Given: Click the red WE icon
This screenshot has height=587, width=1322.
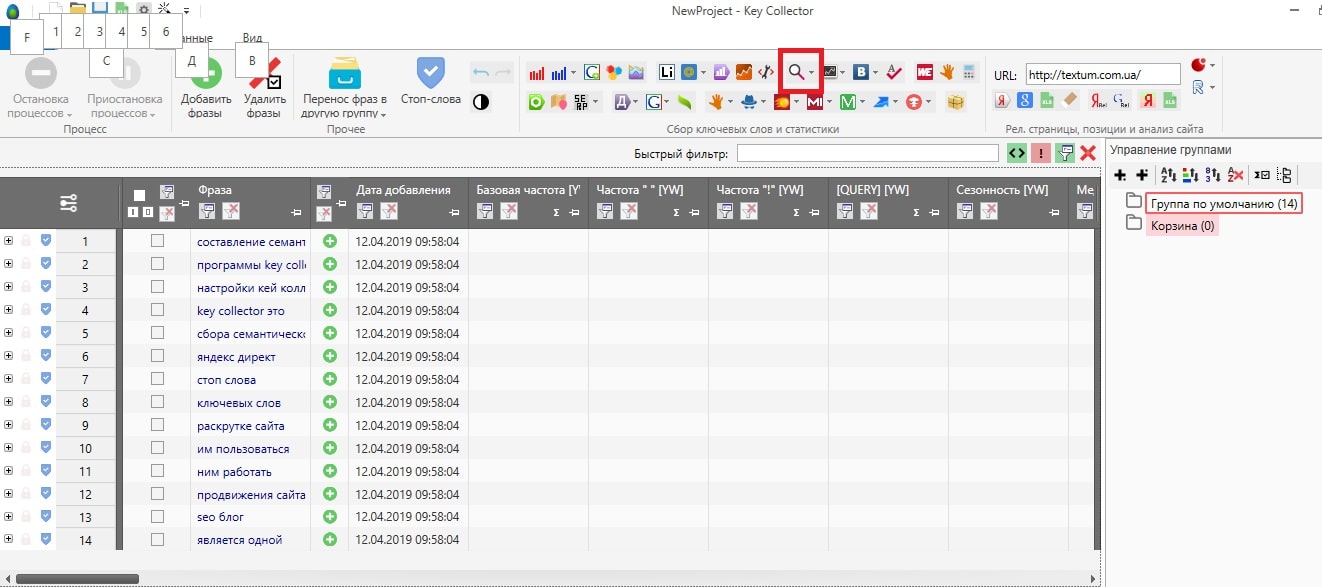Looking at the screenshot, I should point(925,72).
